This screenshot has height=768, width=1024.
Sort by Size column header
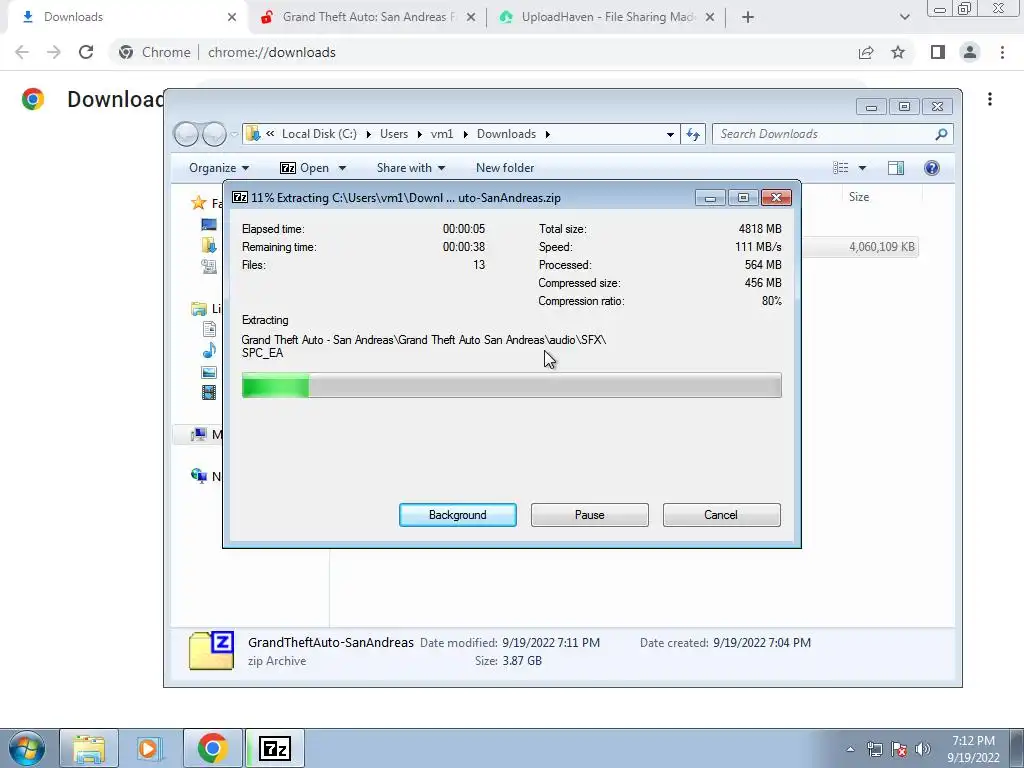859,197
